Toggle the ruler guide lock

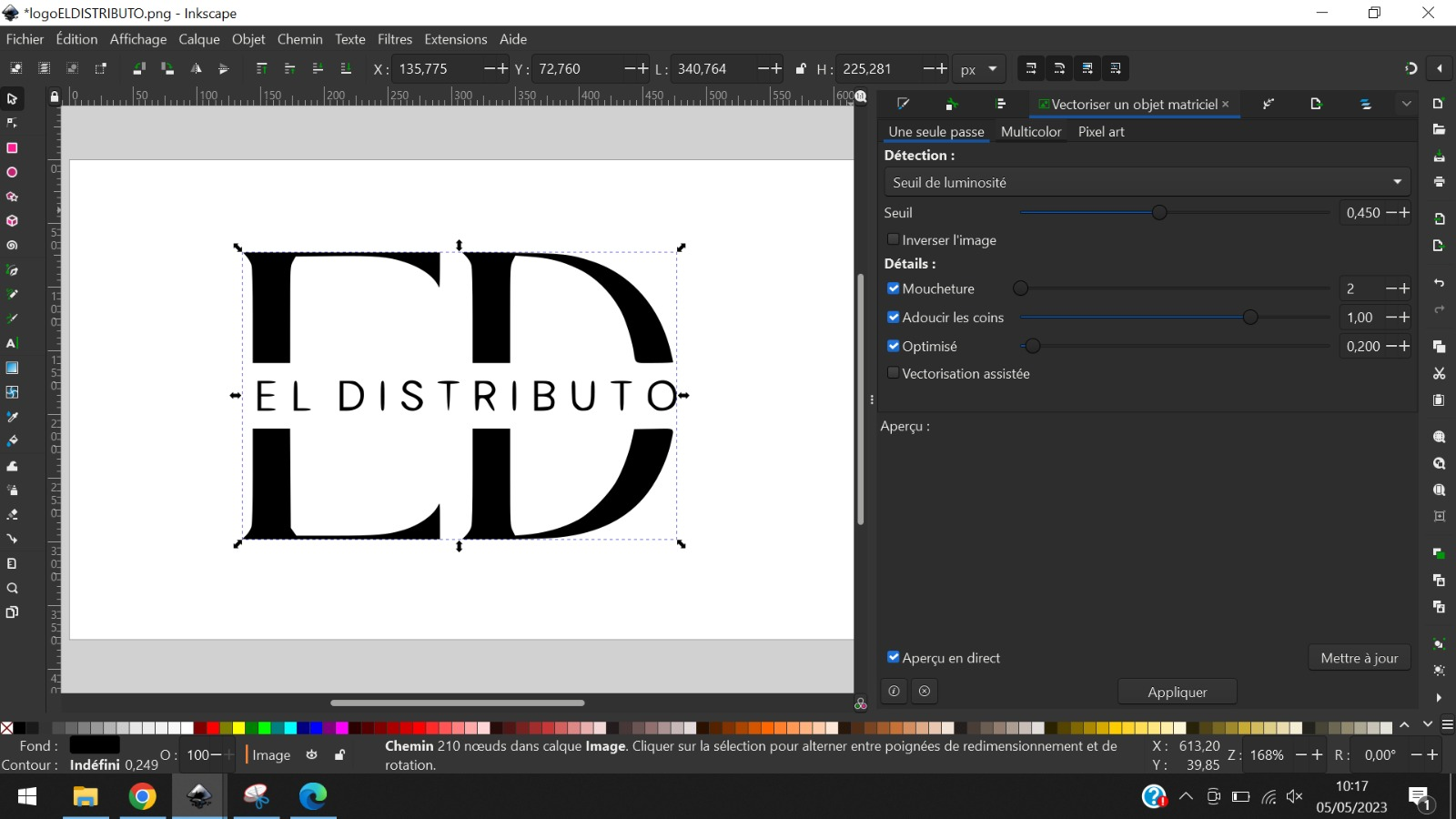[55, 96]
